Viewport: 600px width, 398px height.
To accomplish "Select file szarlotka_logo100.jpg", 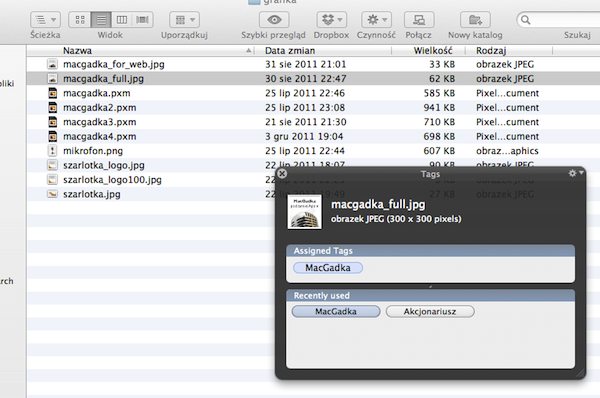I will (112, 180).
